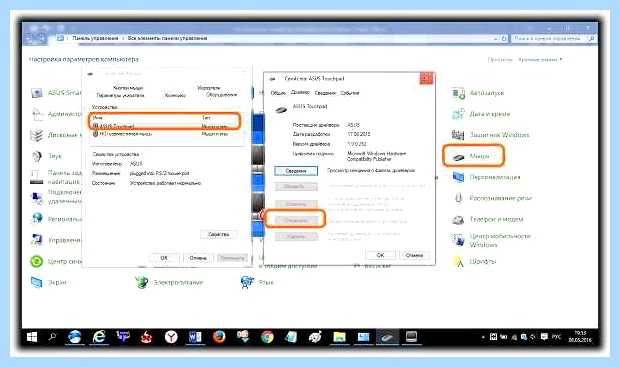Switch to Указатели tab in mouse dialog

[208, 88]
